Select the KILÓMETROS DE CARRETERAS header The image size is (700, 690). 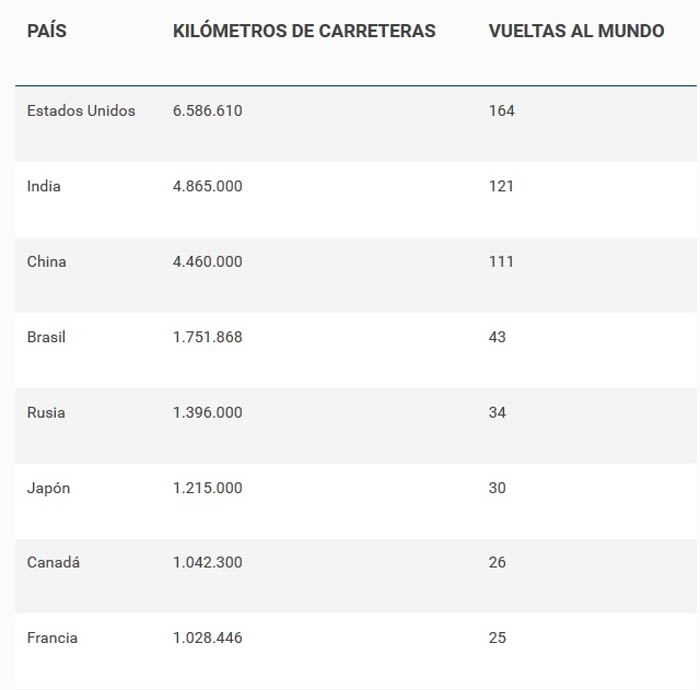coord(304,31)
